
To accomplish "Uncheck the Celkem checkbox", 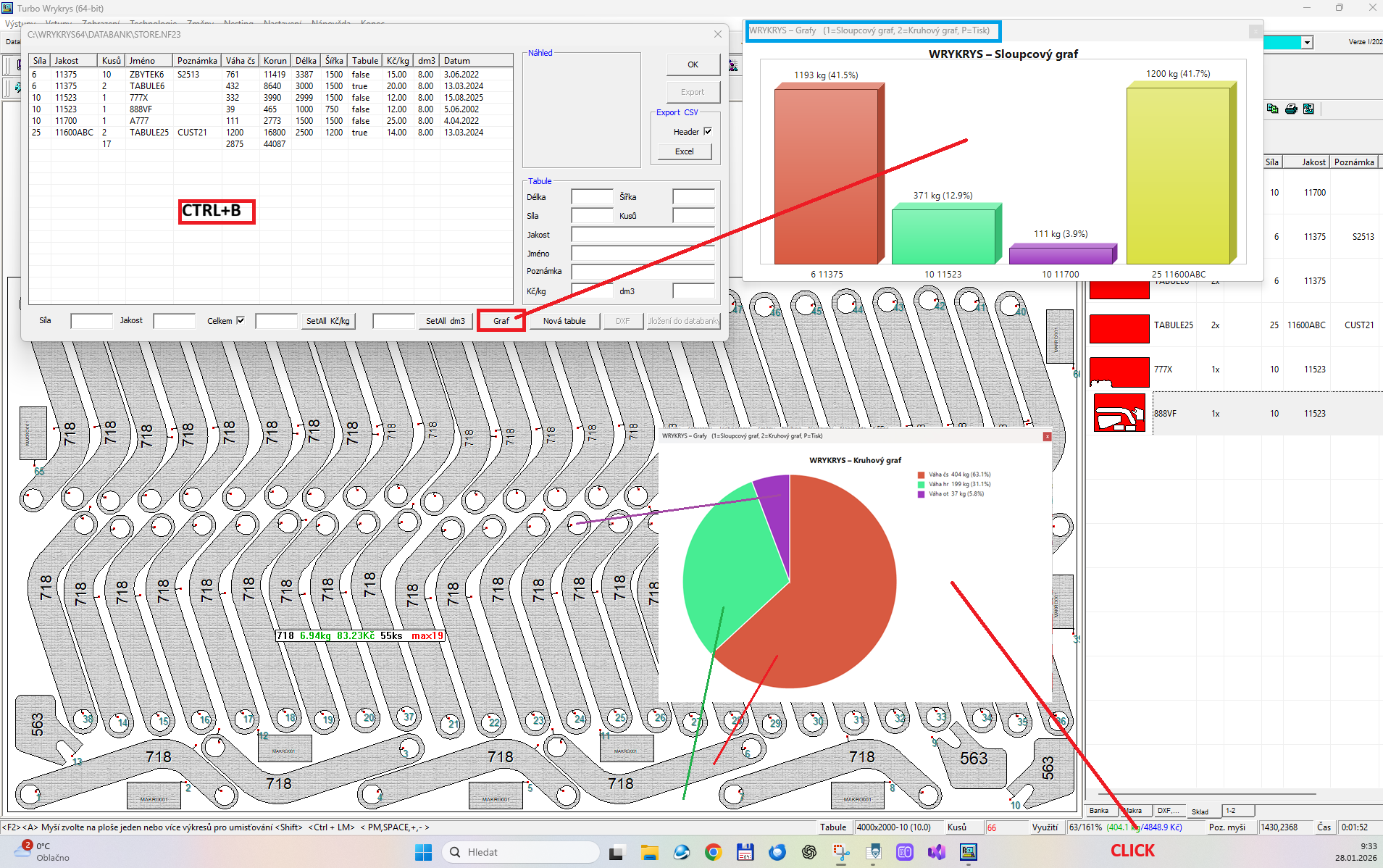I will coord(241,320).
